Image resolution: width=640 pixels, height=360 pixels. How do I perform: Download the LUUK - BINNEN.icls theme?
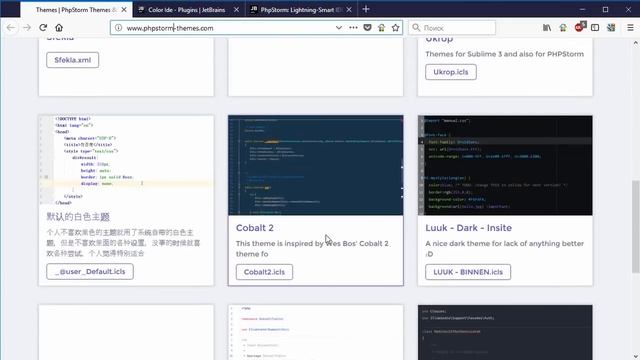(x=468, y=272)
